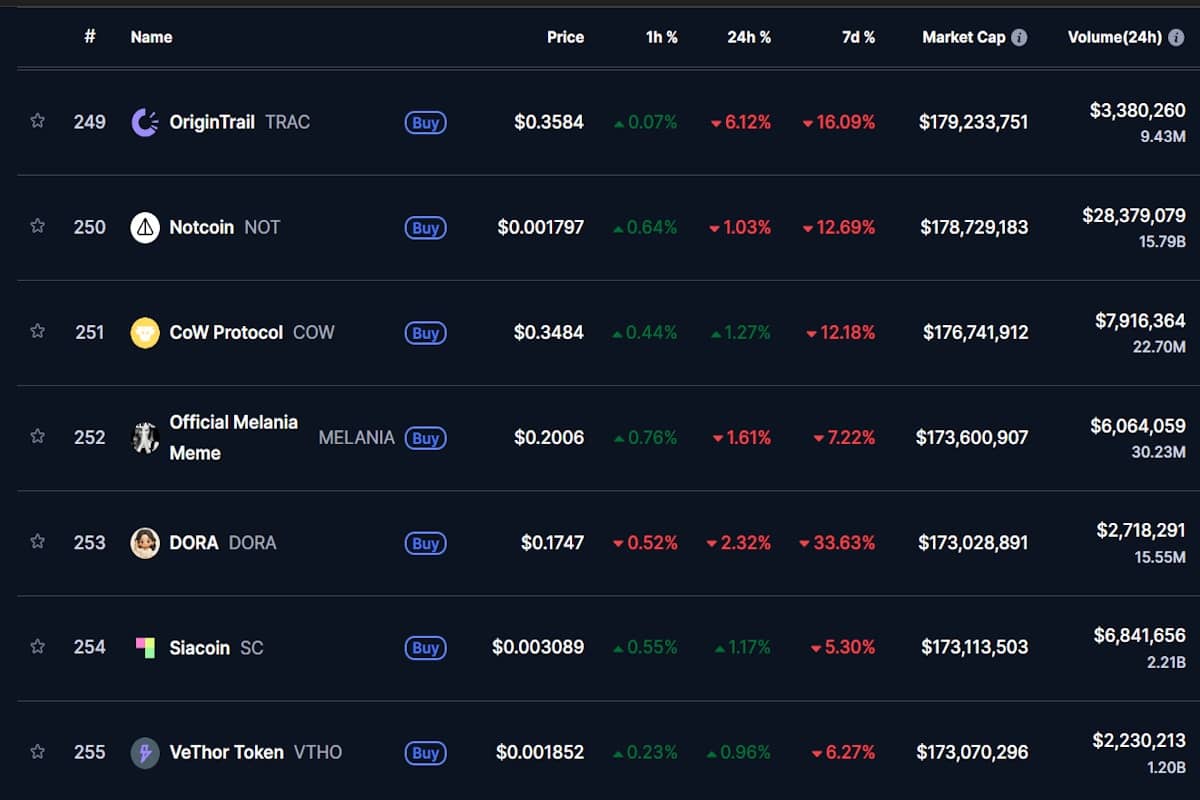1200x800 pixels.
Task: Open VeThor Token coin logo
Action: coord(145,752)
